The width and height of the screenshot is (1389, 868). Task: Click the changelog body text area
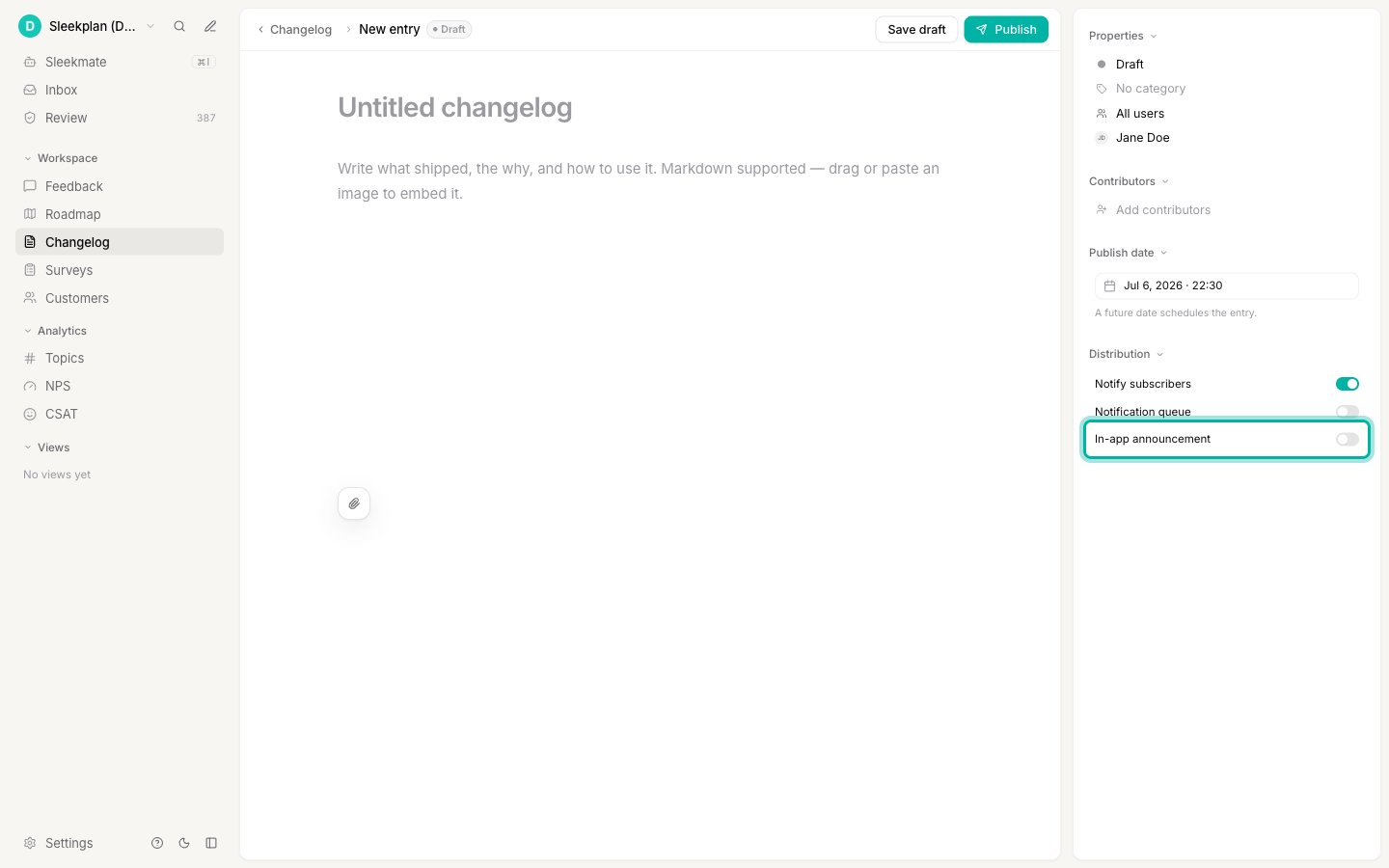650,180
